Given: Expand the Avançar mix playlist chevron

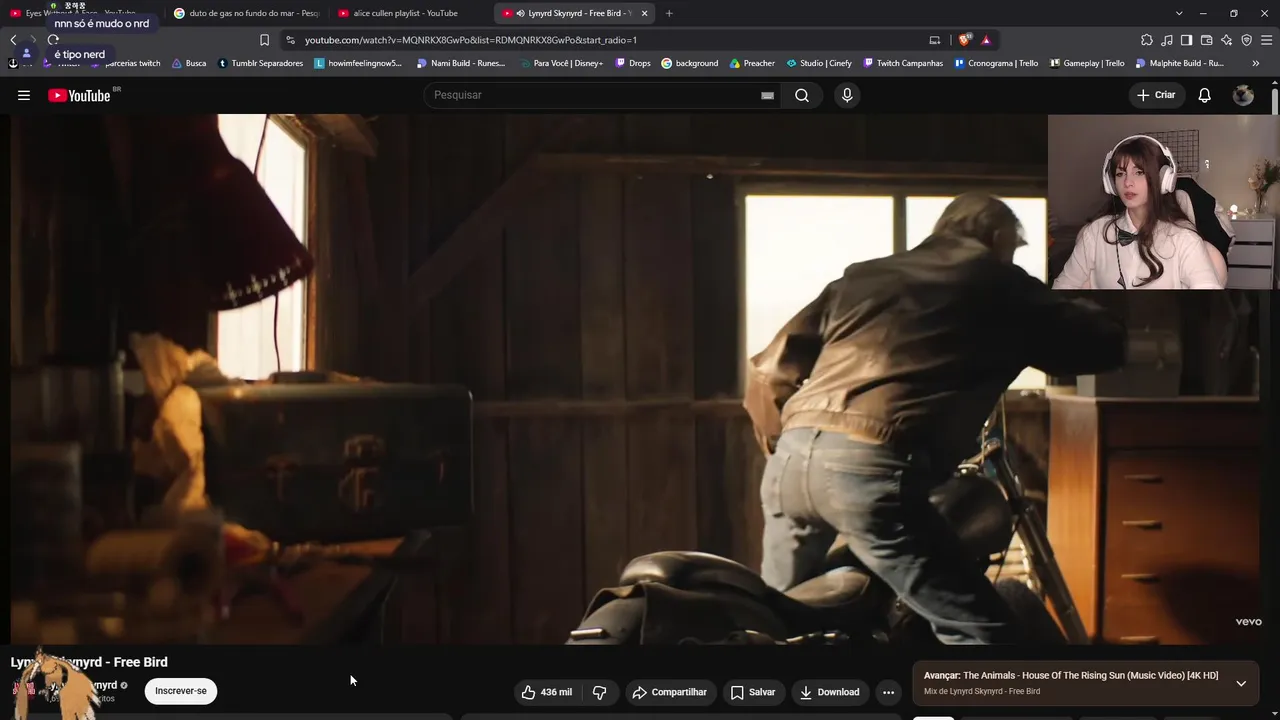Looking at the screenshot, I should 1241,684.
